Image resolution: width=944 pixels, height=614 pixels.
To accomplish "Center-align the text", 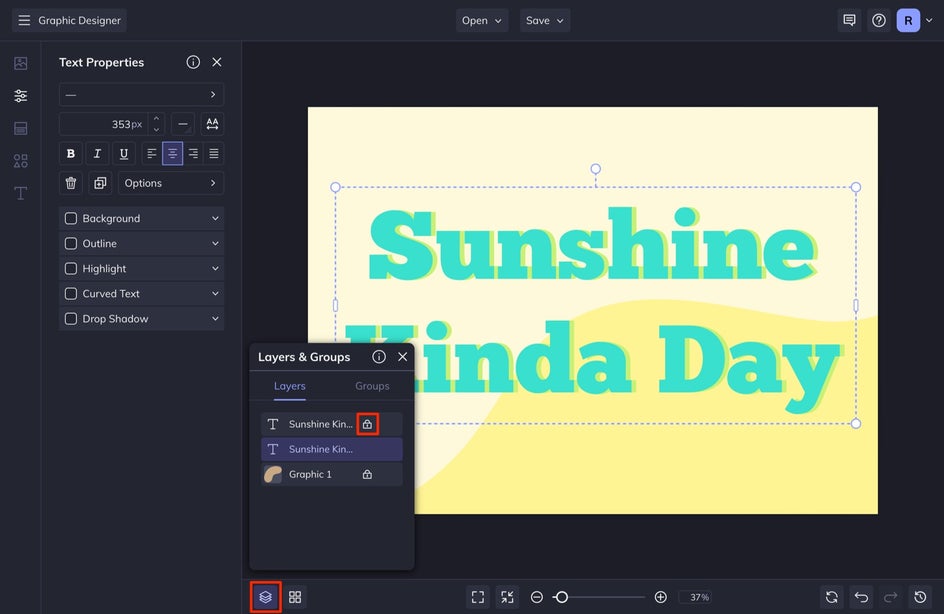I will pos(172,154).
